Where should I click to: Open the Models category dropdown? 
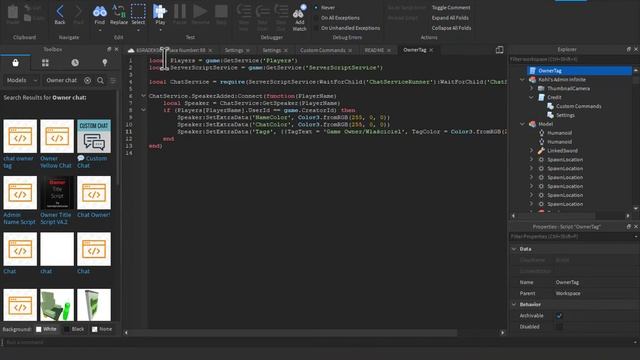22,80
